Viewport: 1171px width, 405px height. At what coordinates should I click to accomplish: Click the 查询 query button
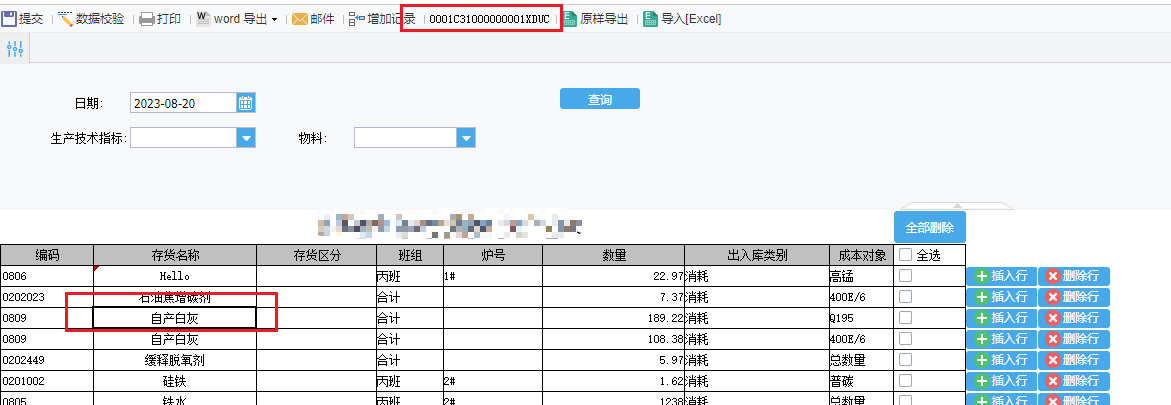[x=600, y=99]
